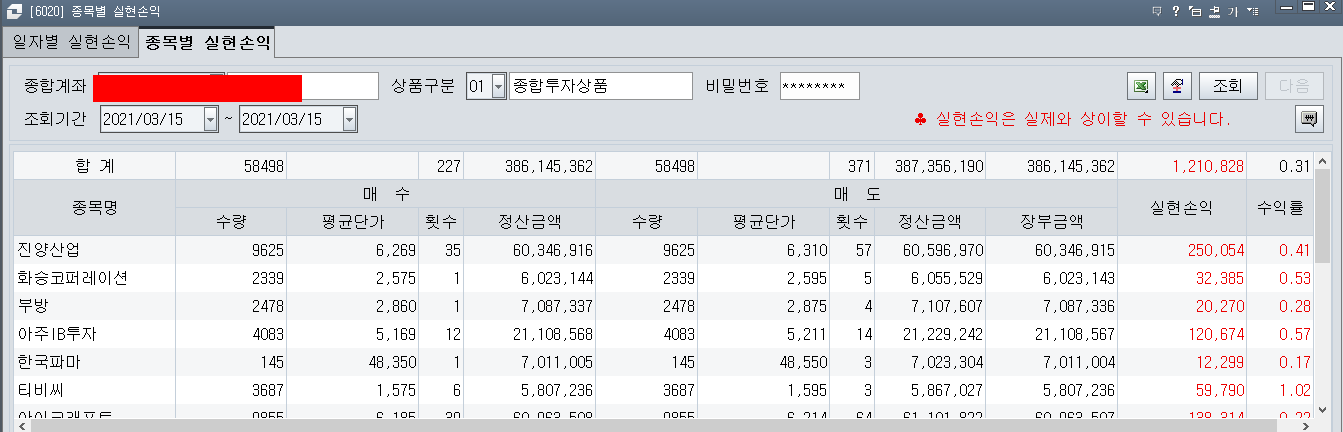Screen dimensions: 1343x432
Task: Click the start date field 2021/03/15
Action: [152, 119]
